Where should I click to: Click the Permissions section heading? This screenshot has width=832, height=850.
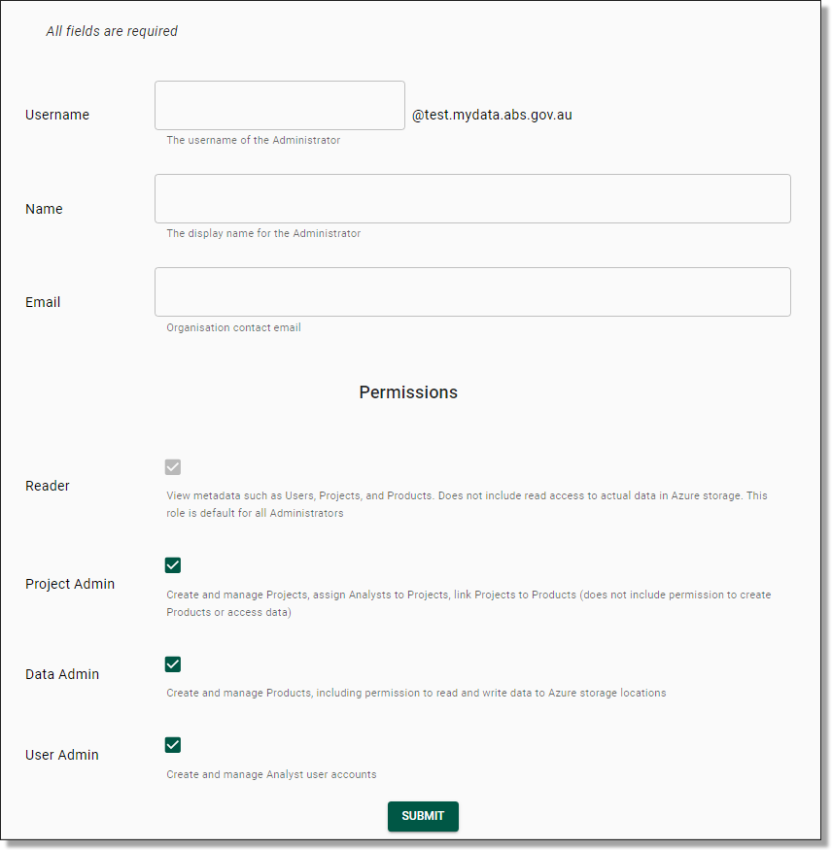pos(408,392)
